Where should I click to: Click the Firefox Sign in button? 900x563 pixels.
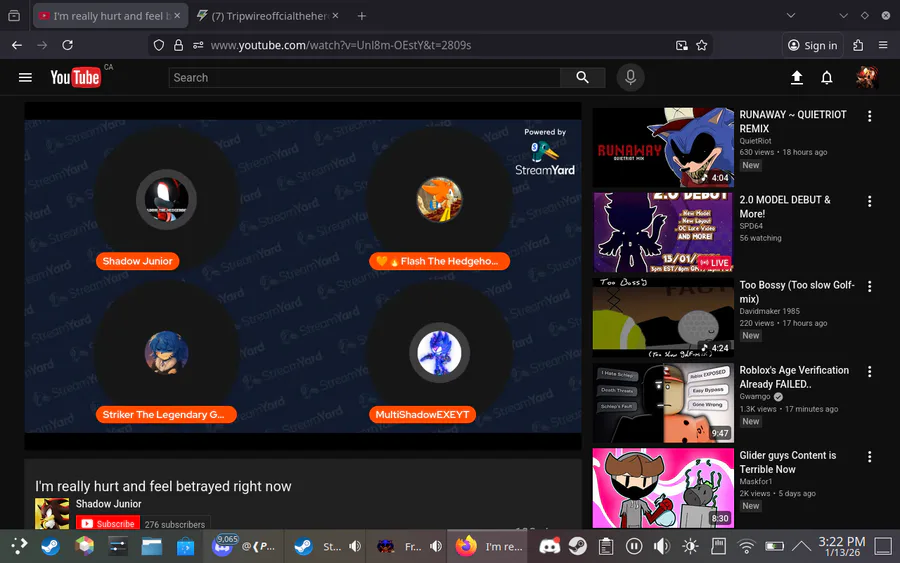pyautogui.click(x=812, y=45)
